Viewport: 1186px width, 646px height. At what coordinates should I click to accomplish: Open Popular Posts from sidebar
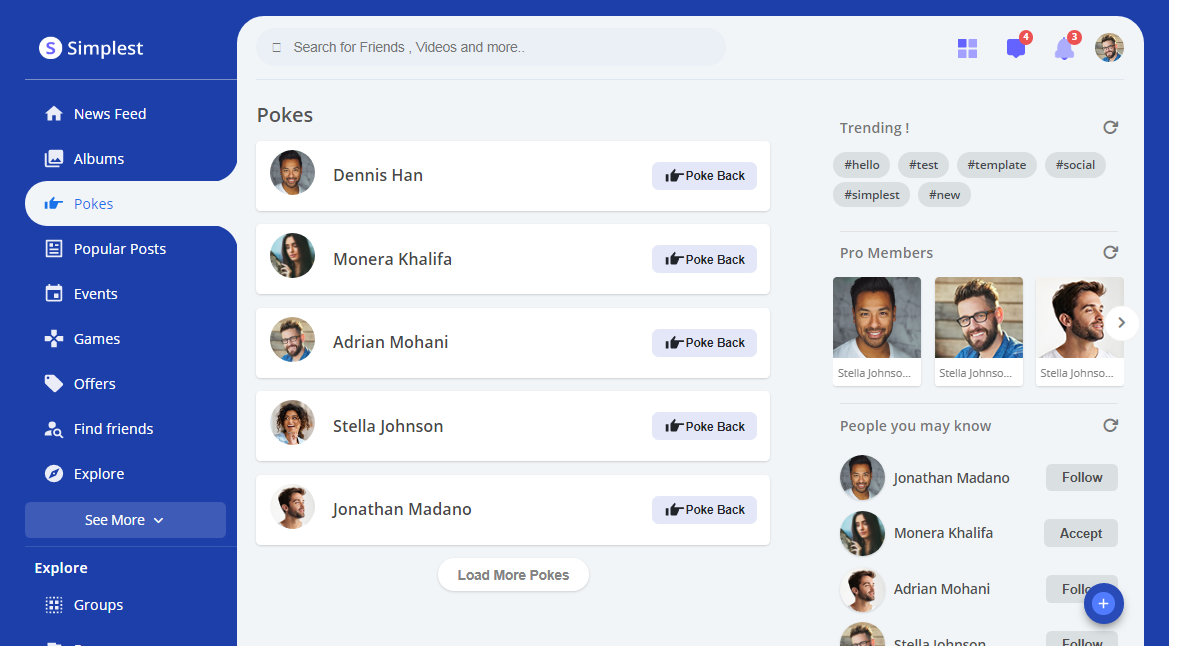pyautogui.click(x=119, y=249)
